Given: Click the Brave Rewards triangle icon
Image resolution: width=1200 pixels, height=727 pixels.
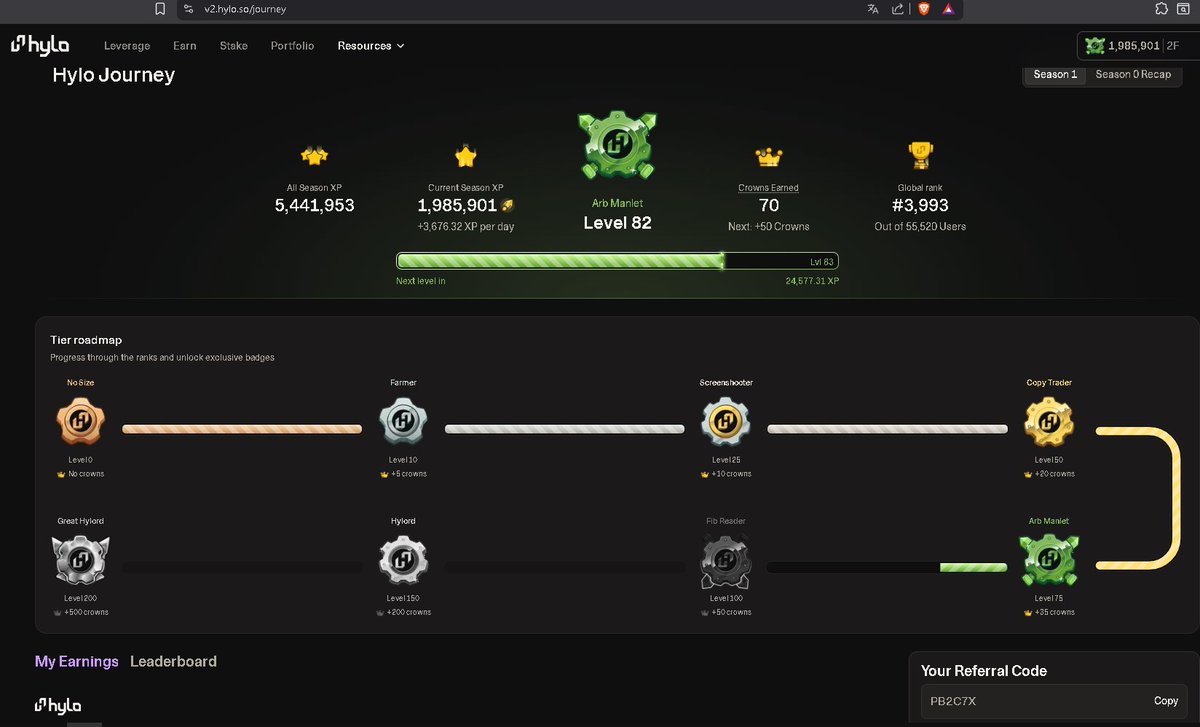Looking at the screenshot, I should pyautogui.click(x=948, y=9).
